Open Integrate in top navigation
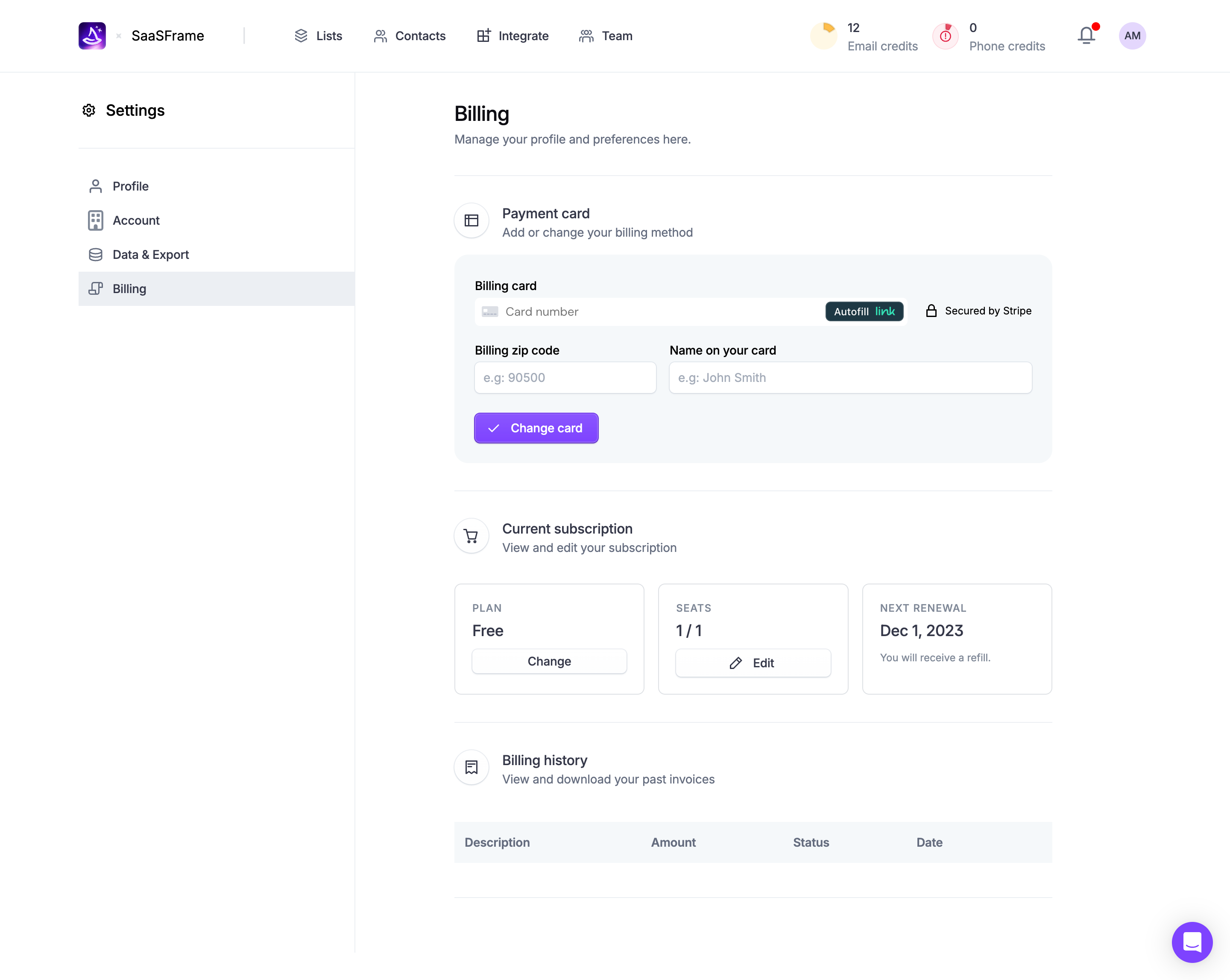Viewport: 1230px width, 980px height. pos(512,36)
